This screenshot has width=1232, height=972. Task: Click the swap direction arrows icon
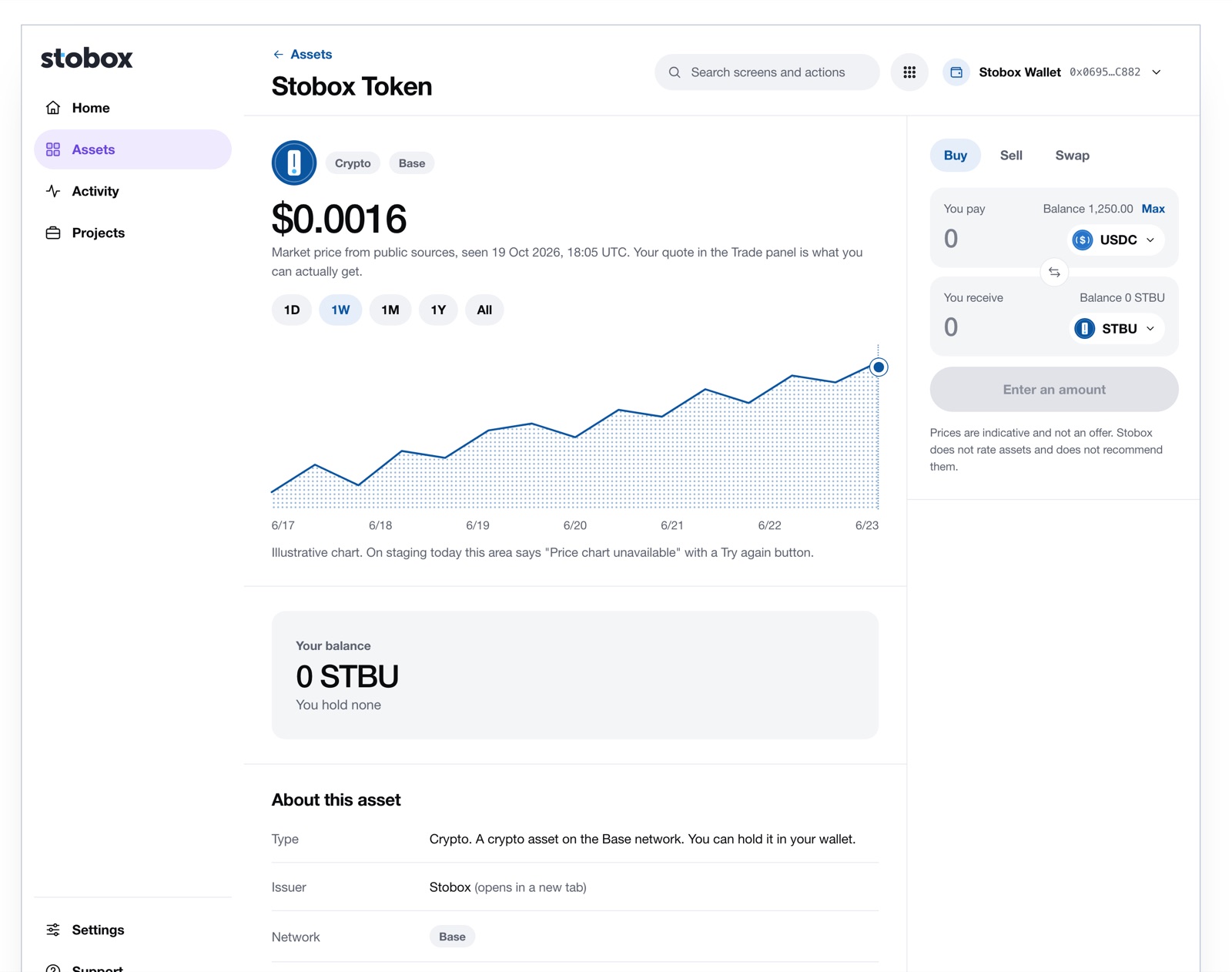coord(1054,272)
